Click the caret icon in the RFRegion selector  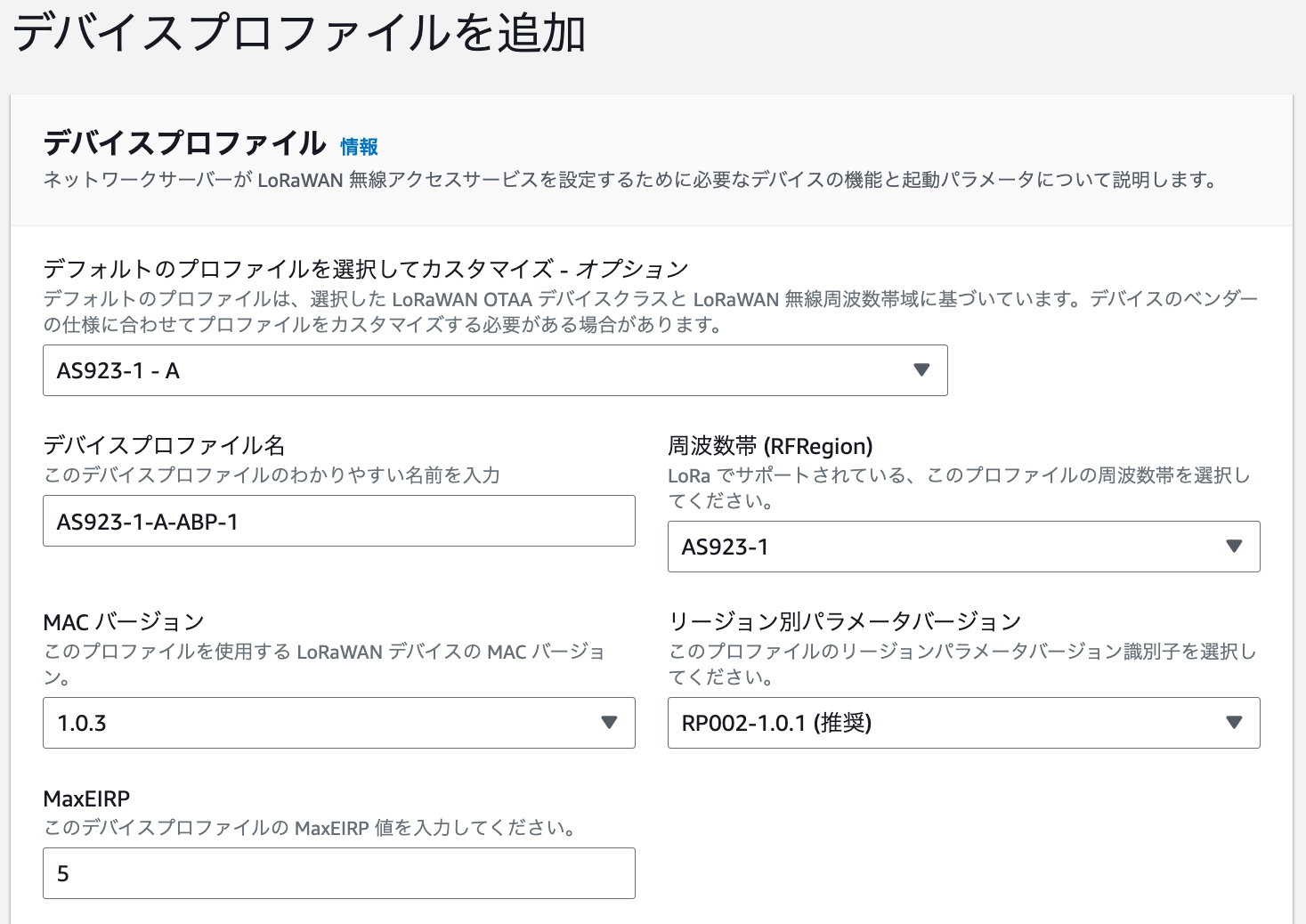pos(1233,547)
